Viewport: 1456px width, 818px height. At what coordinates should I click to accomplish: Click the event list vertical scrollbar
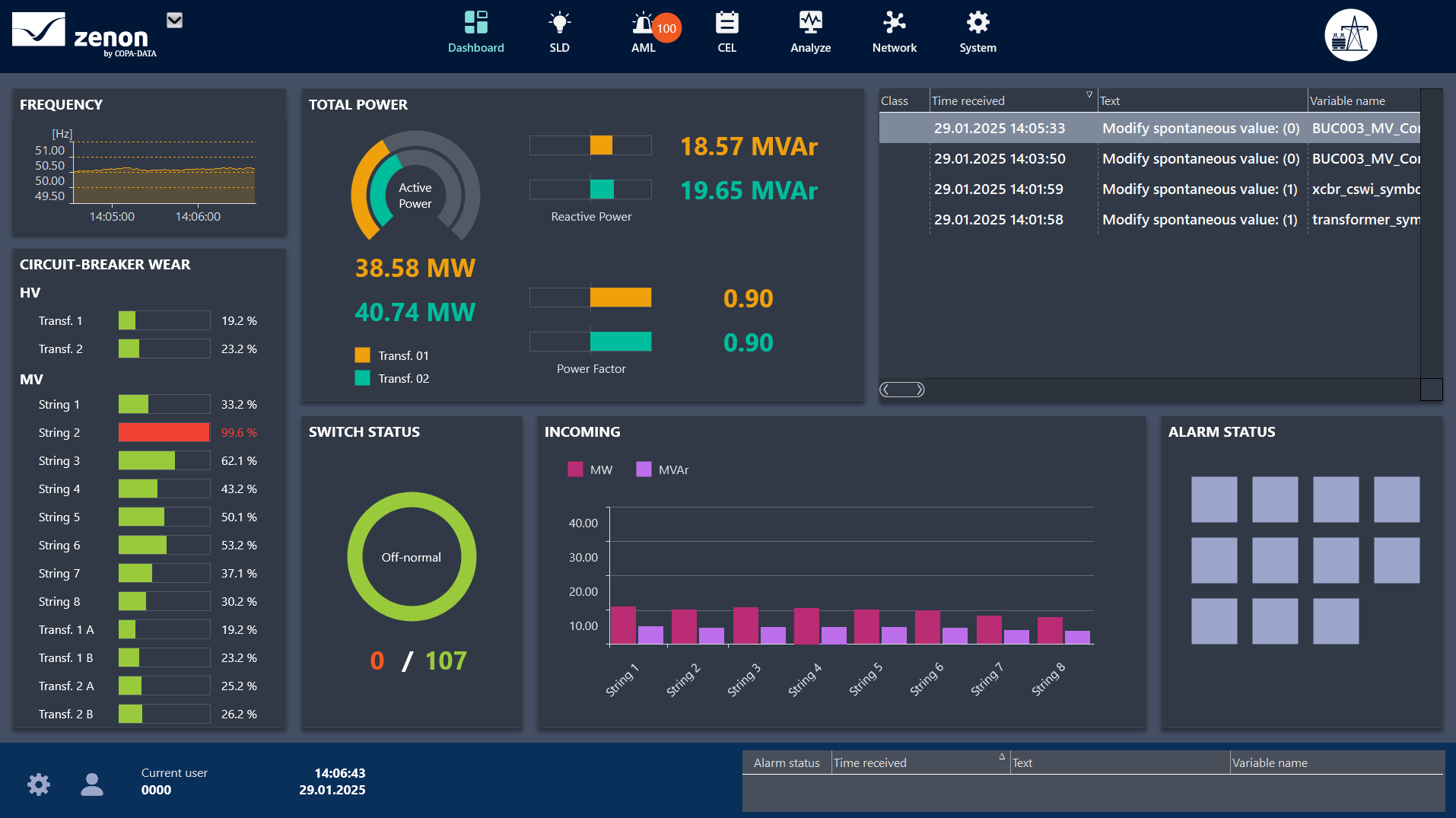point(1431,234)
